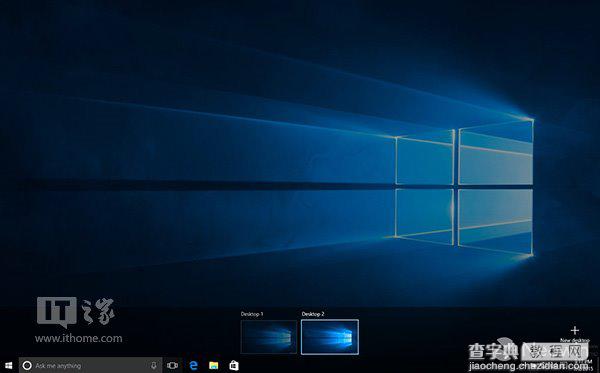Click the "Desktop 1" label
This screenshot has width=600, height=373.
252,314
